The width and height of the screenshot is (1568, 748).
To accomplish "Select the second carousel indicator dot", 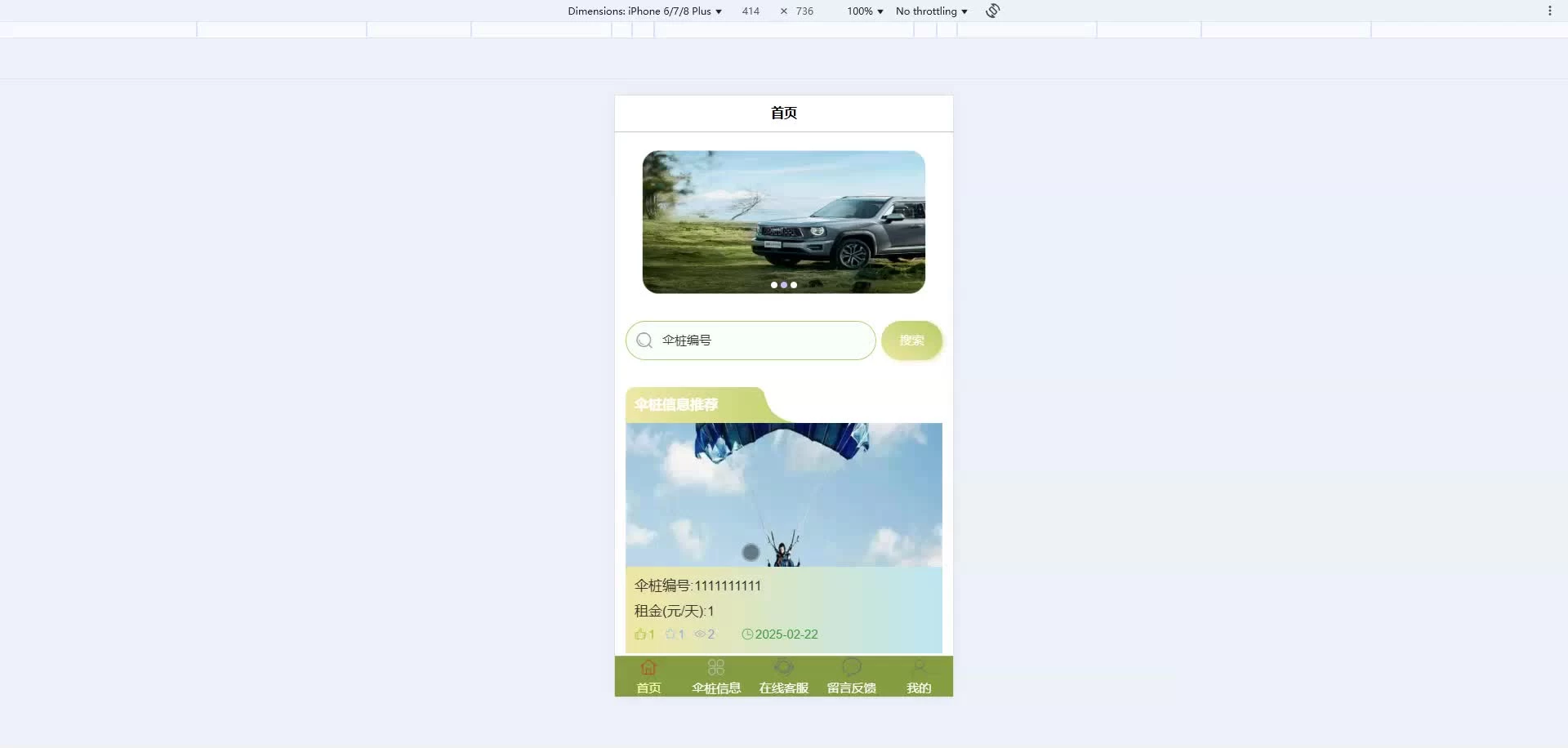I will point(784,285).
